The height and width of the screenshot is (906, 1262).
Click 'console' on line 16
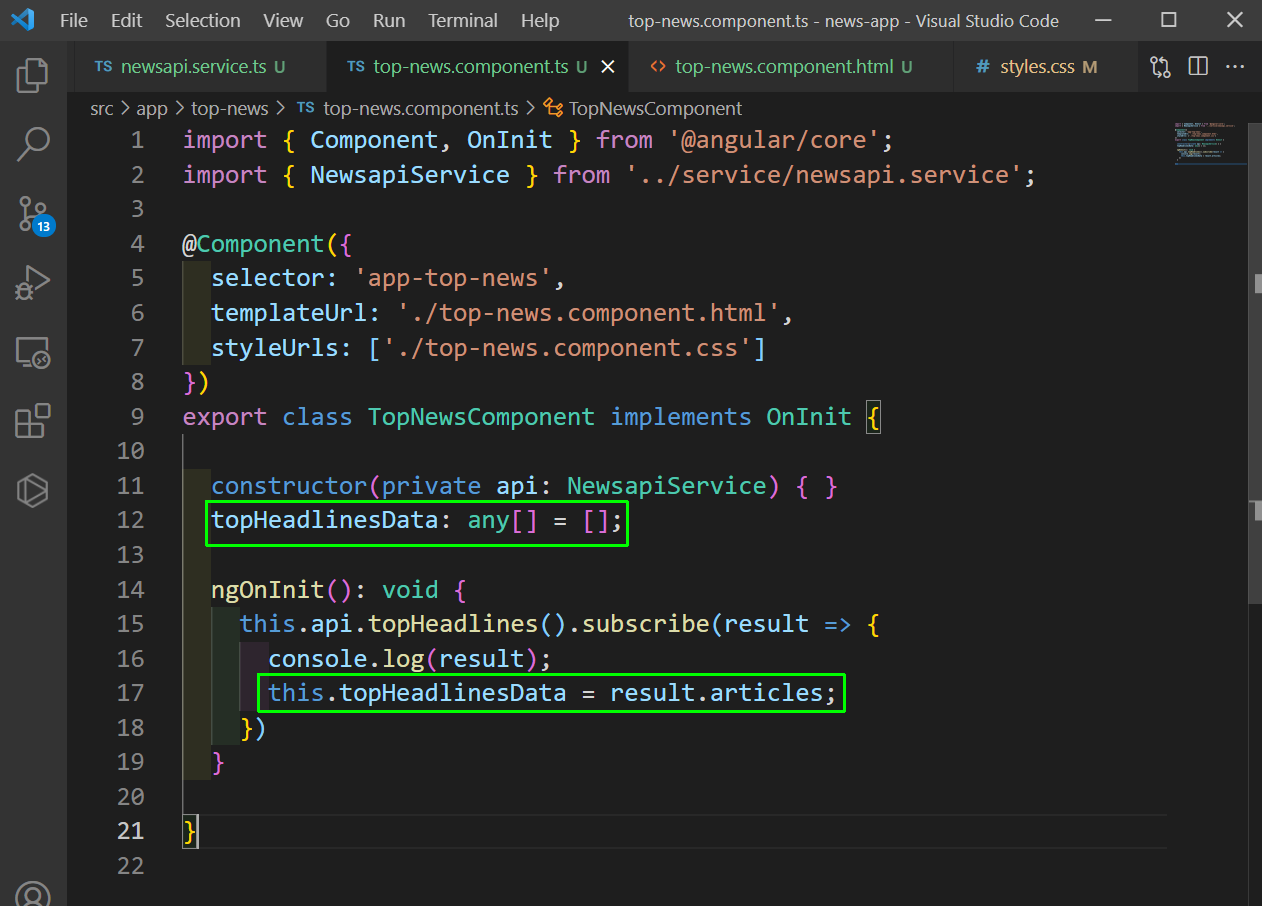[318, 658]
